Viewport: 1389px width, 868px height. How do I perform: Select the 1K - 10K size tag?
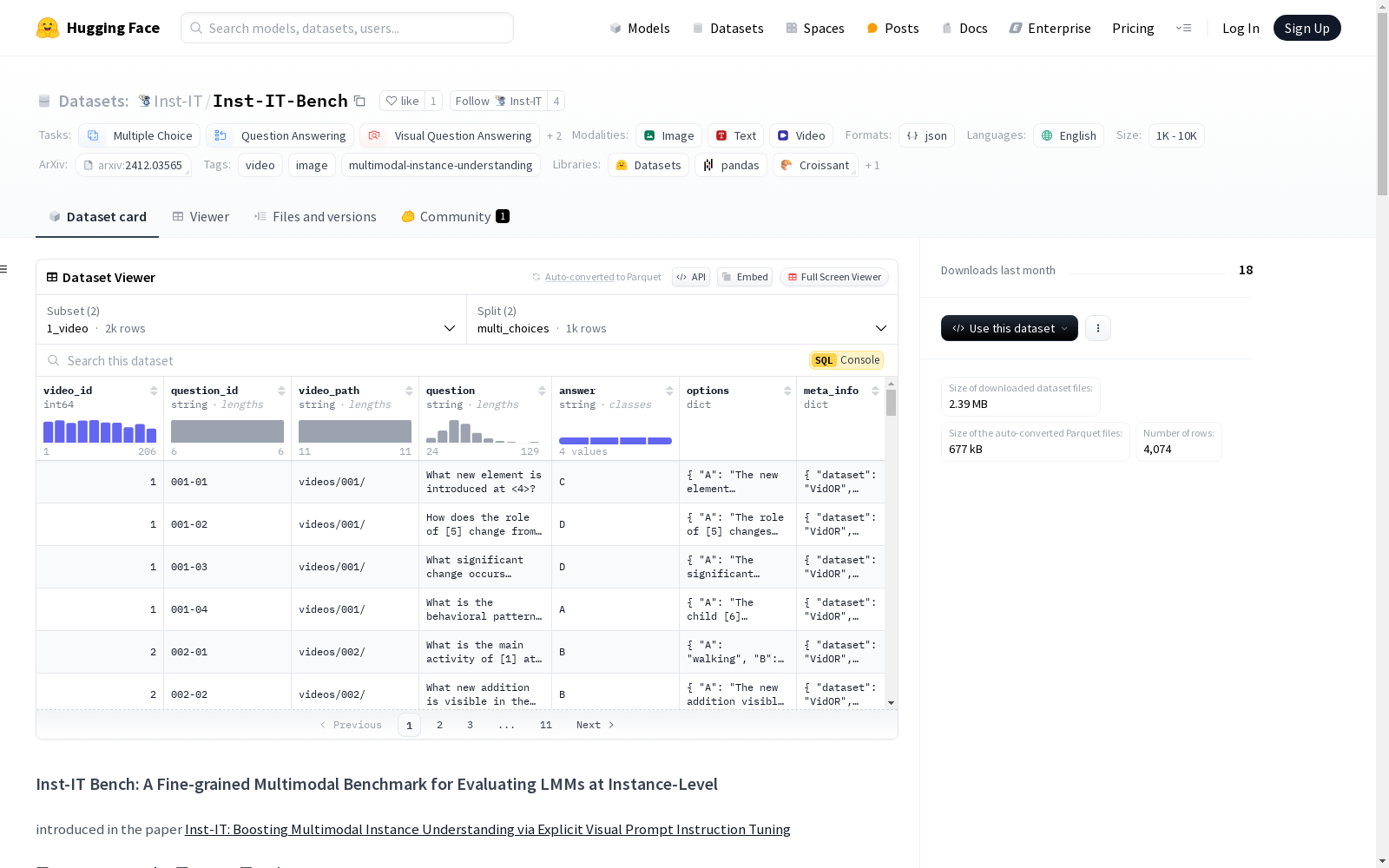(1176, 135)
